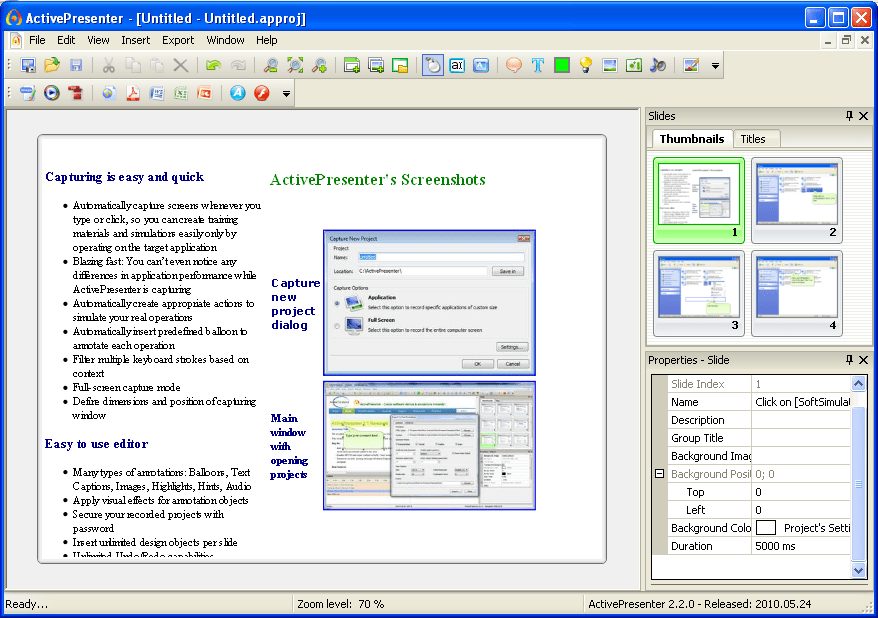Select slide thumbnail 3

pos(699,293)
